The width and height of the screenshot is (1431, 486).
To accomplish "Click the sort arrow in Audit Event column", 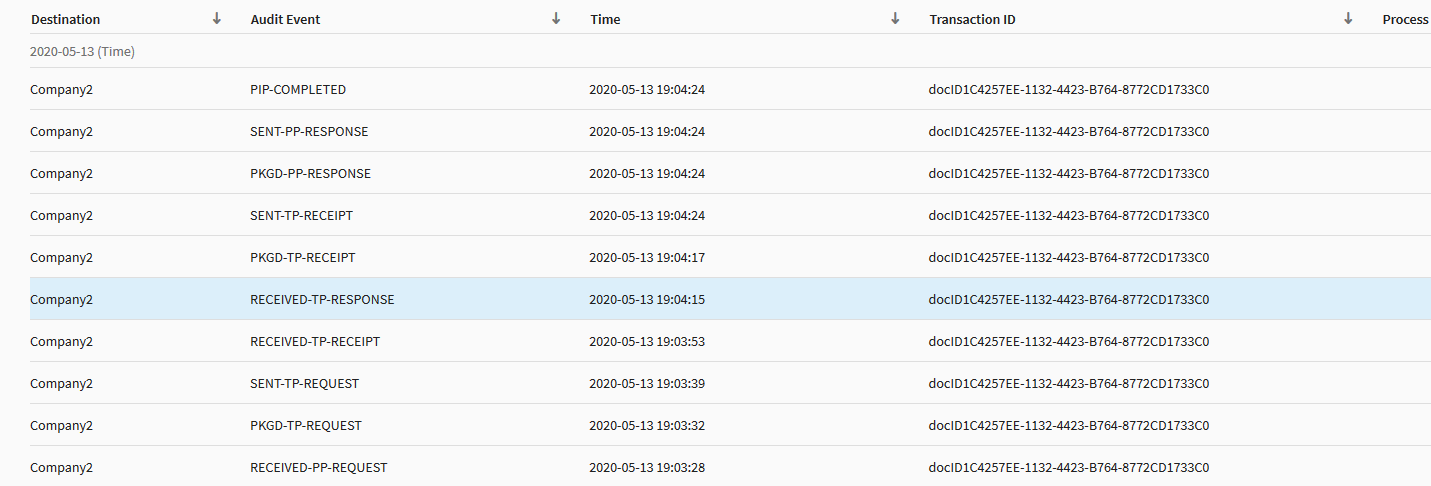I will pos(556,18).
